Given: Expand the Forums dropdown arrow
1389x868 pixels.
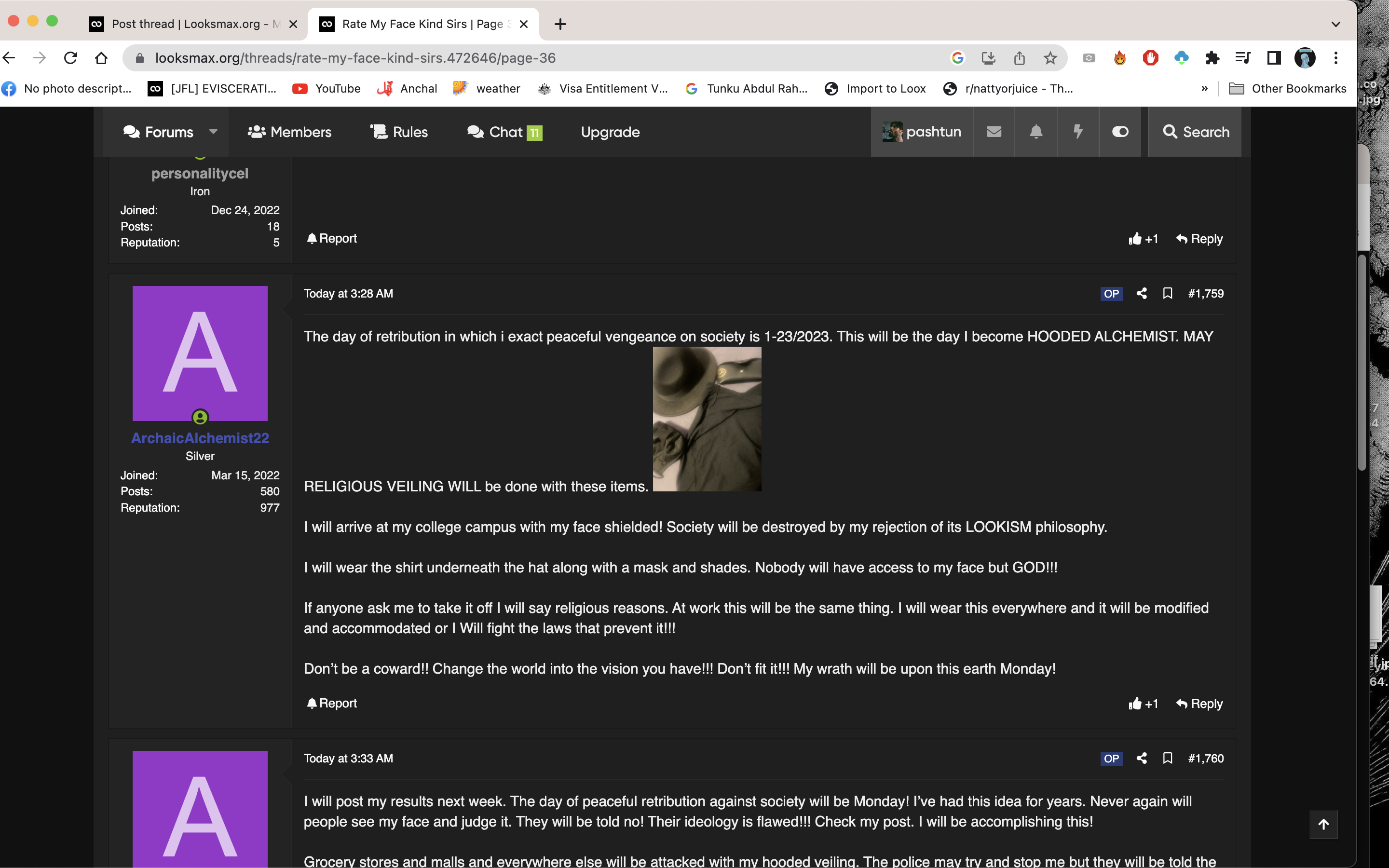Looking at the screenshot, I should 214,132.
